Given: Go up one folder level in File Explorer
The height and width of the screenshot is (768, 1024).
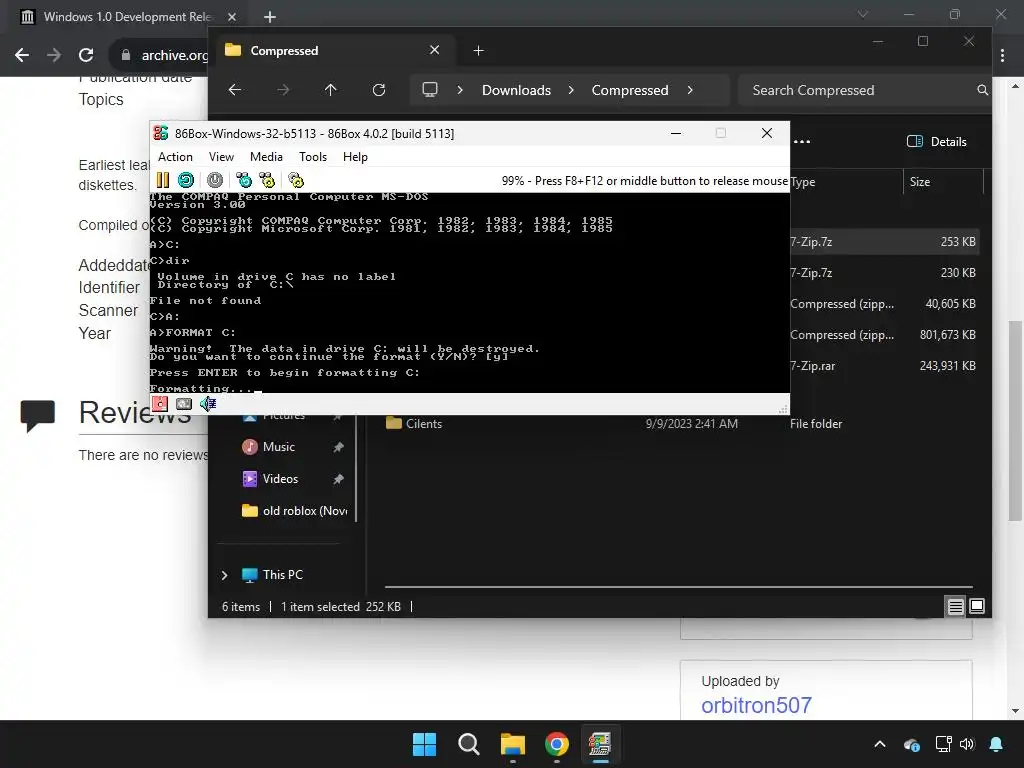Looking at the screenshot, I should (330, 90).
